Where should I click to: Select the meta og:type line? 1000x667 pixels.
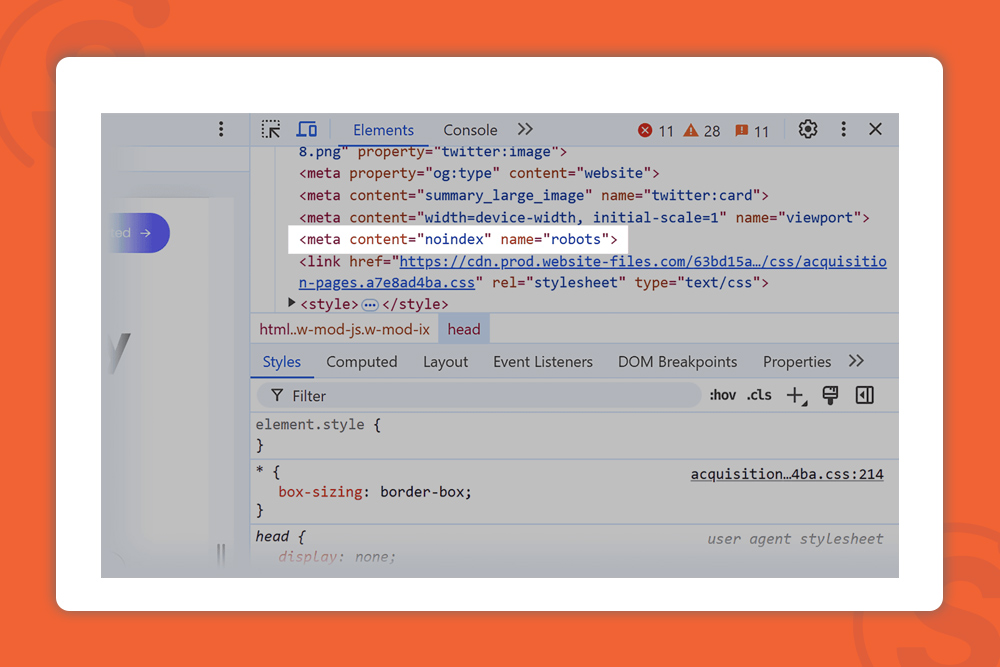pos(479,173)
